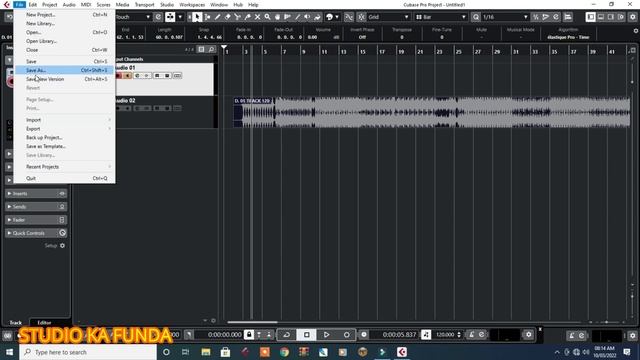Open the Windows Start menu
The width and height of the screenshot is (640, 360).
click(x=9, y=352)
